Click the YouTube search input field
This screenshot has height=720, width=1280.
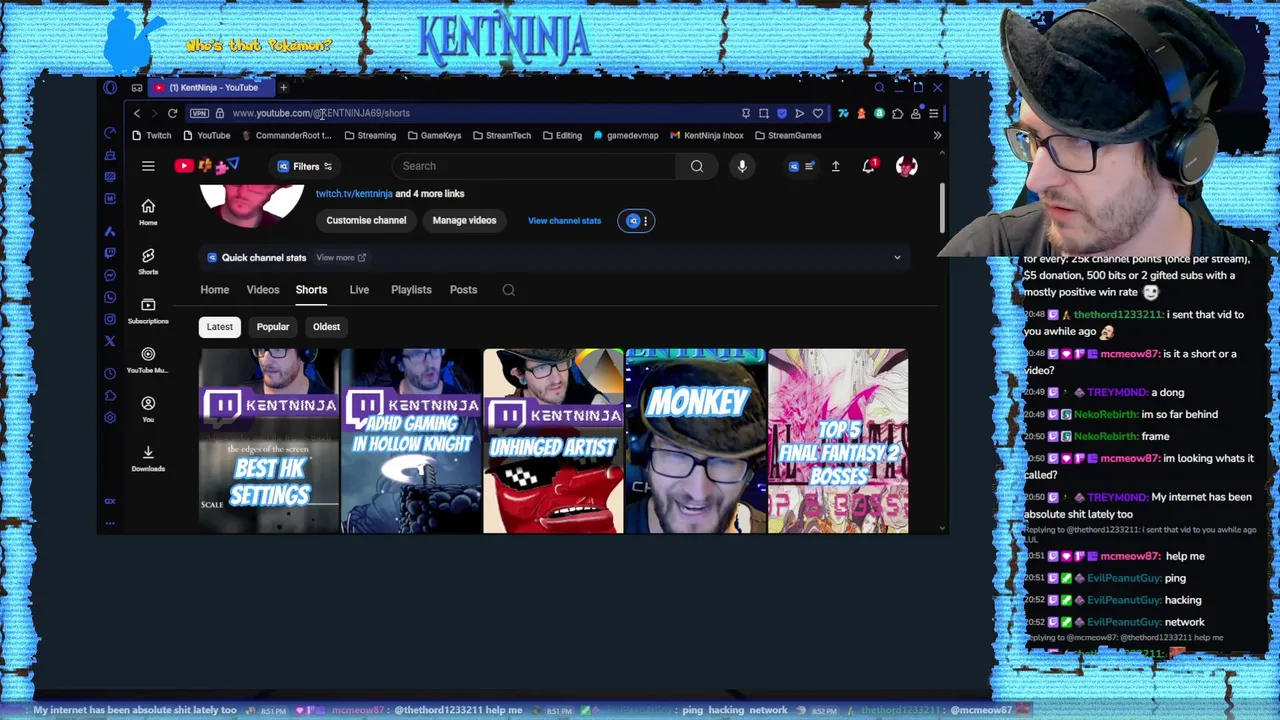(x=535, y=166)
